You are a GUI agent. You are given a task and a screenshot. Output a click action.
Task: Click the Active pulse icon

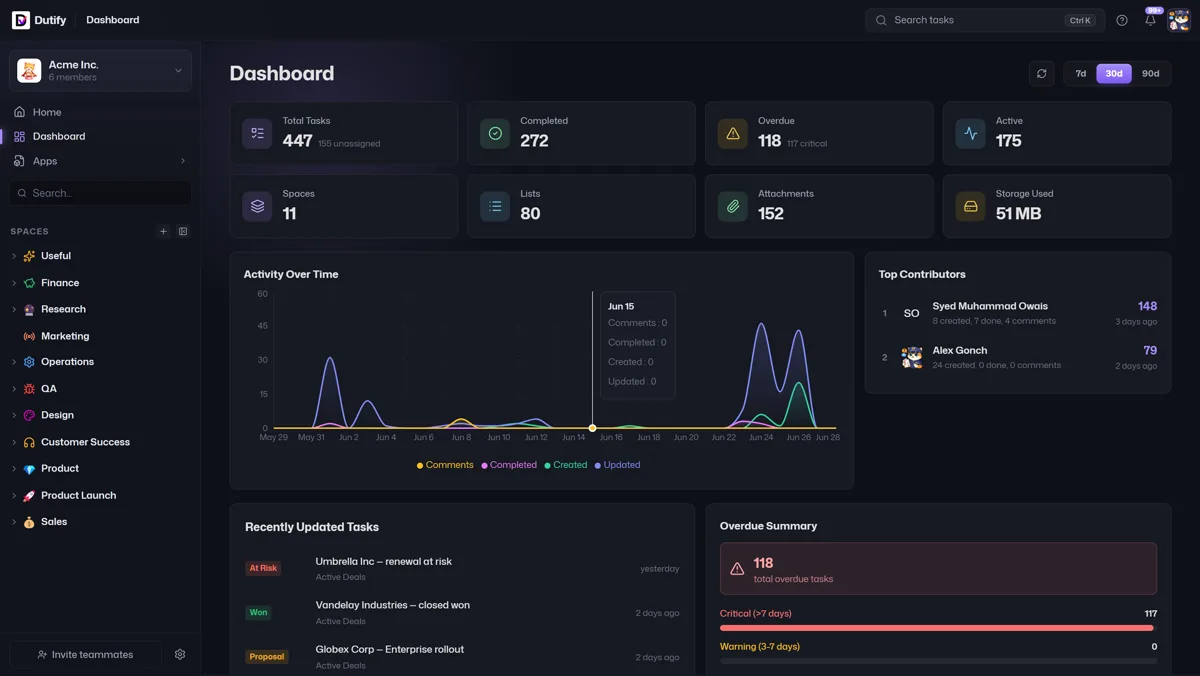(x=970, y=133)
